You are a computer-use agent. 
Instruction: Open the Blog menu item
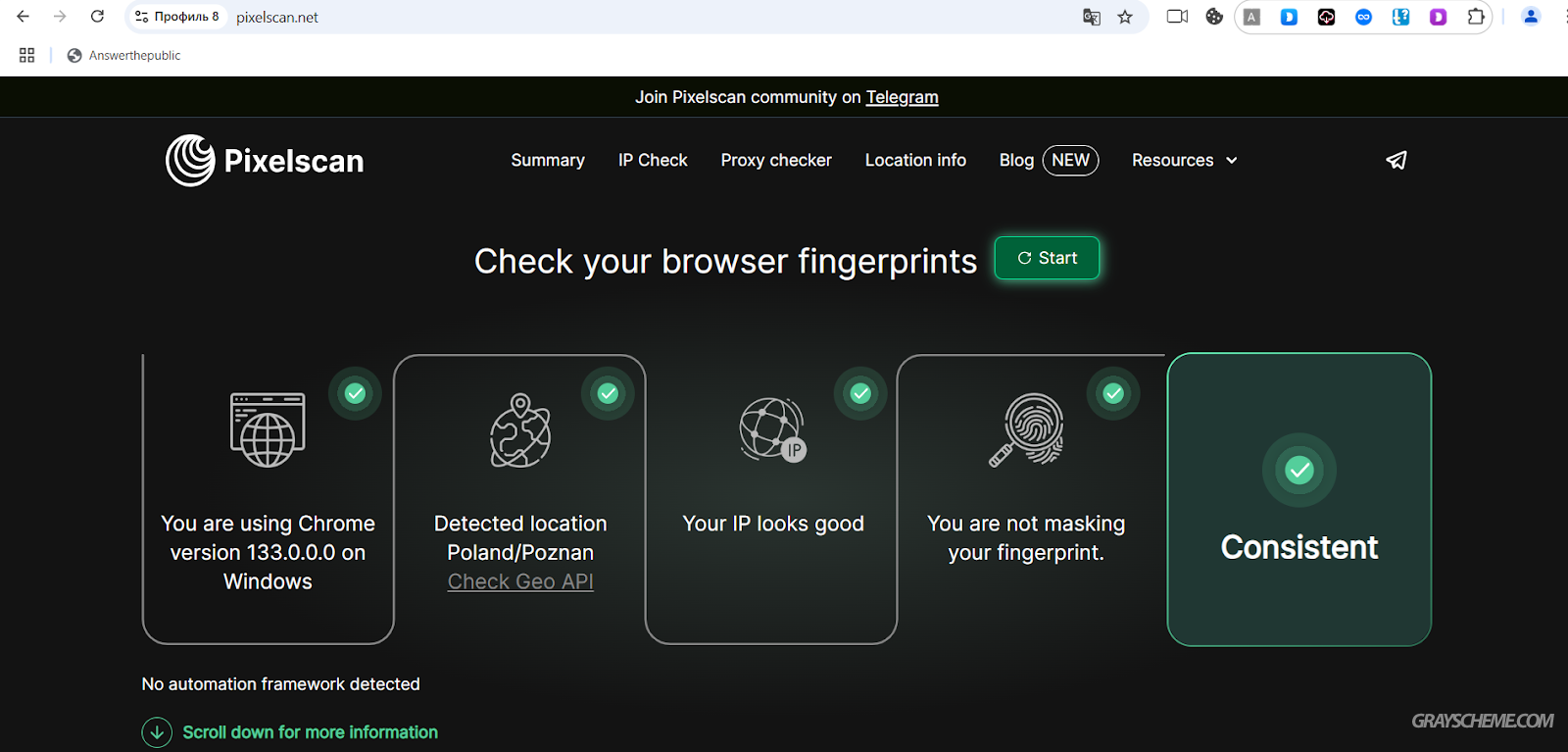(1016, 160)
